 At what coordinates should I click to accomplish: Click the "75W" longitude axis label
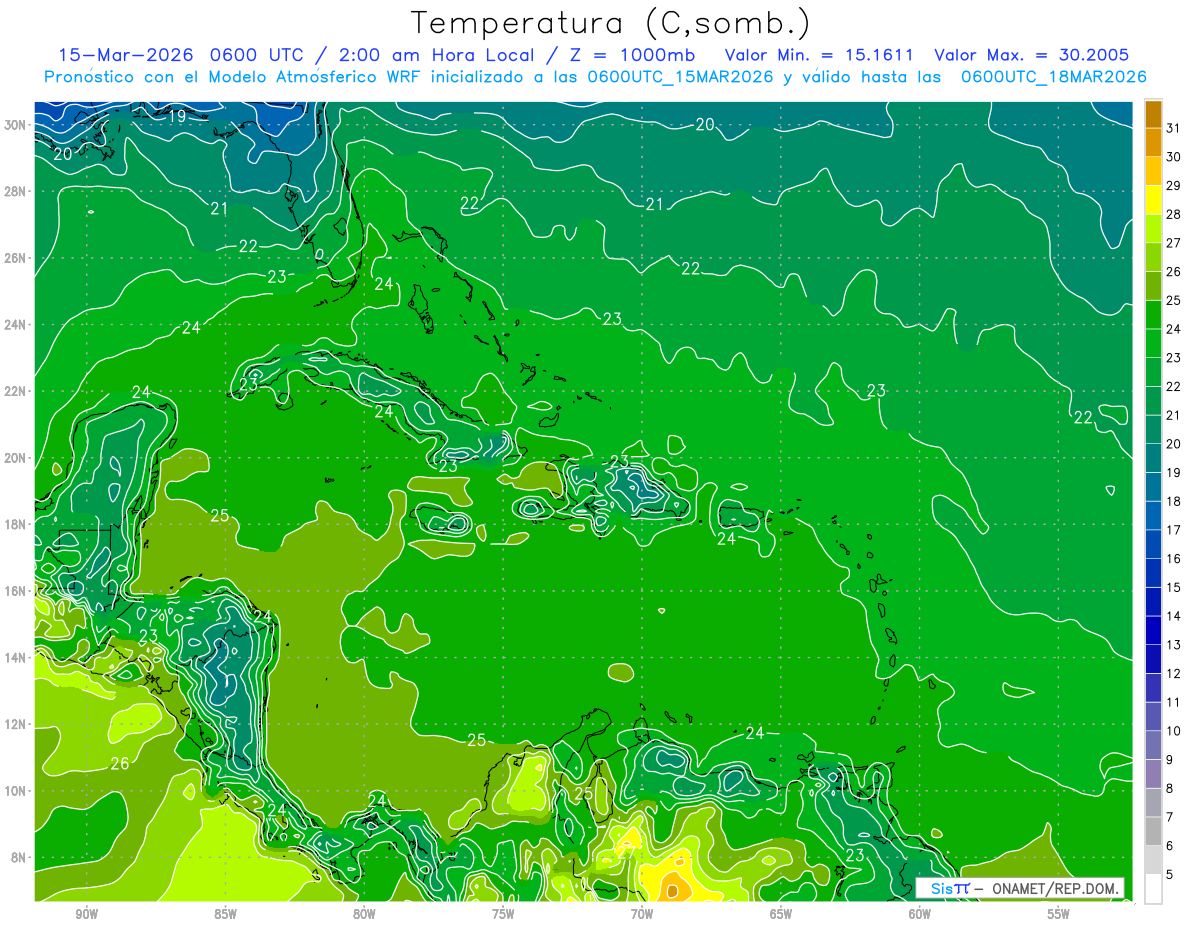pyautogui.click(x=503, y=914)
